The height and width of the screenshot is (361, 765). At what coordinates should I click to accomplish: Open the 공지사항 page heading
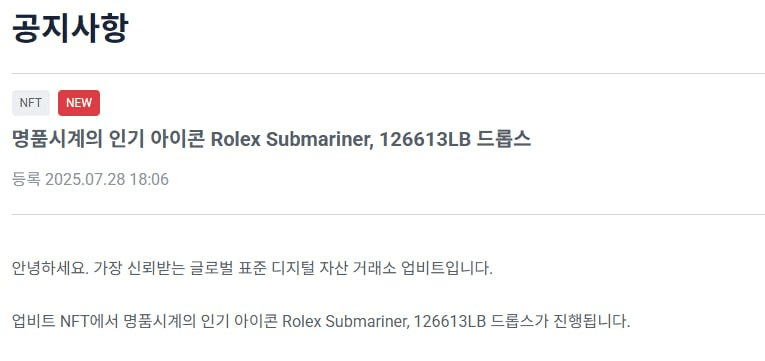tap(70, 28)
